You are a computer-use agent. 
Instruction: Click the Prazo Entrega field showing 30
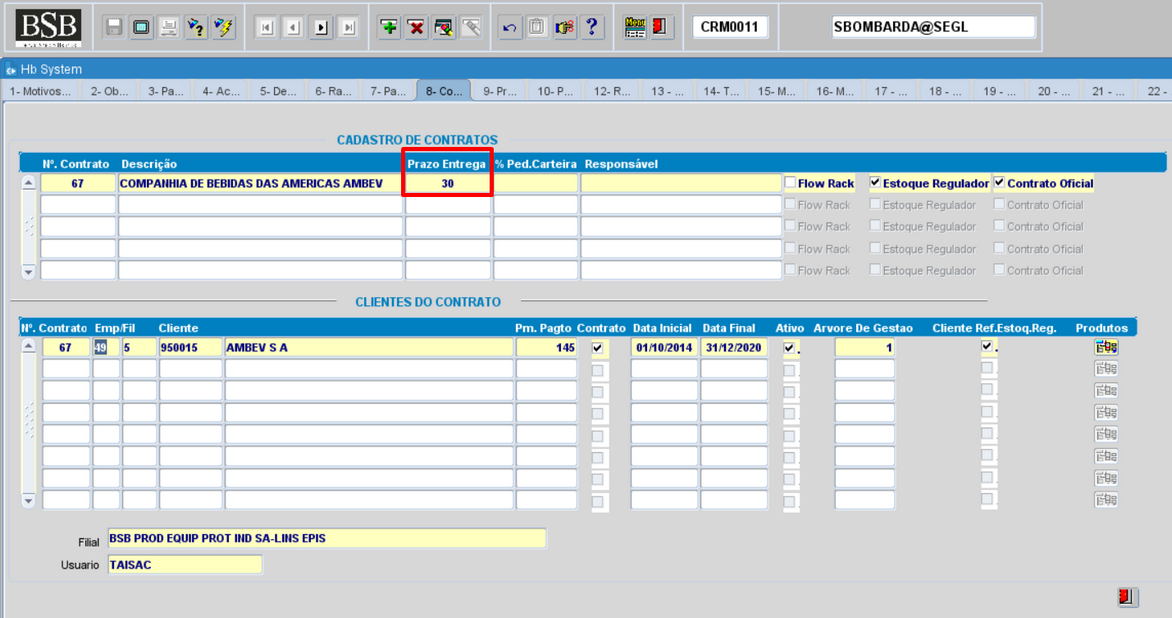[x=448, y=184]
